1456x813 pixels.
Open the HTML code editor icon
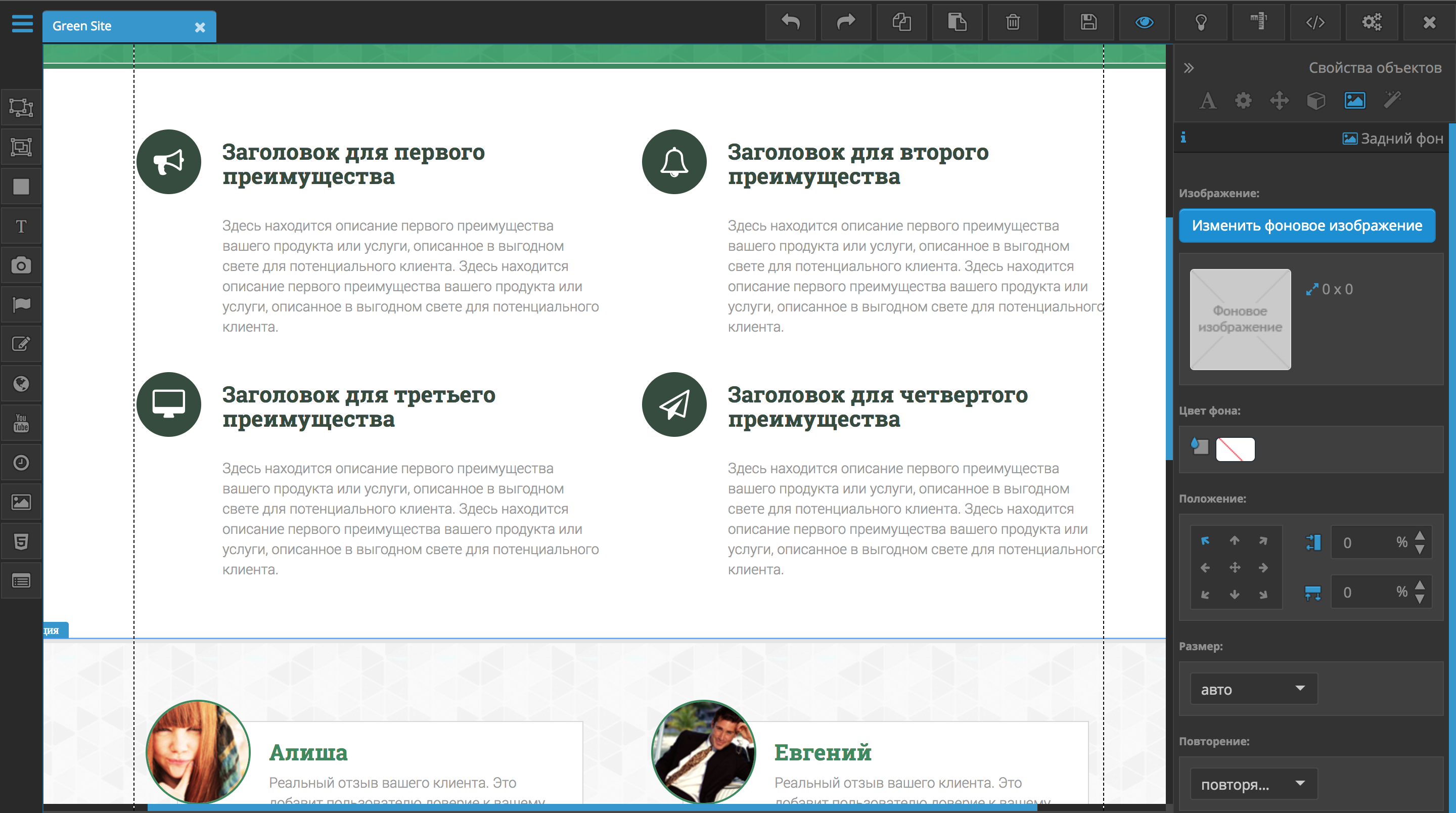[x=1315, y=23]
